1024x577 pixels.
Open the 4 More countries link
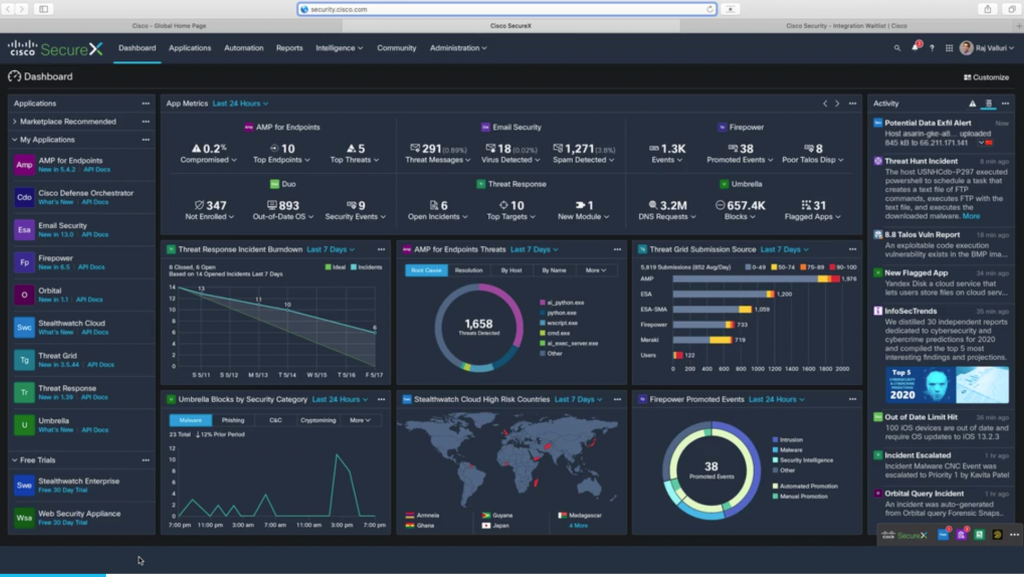(x=578, y=525)
